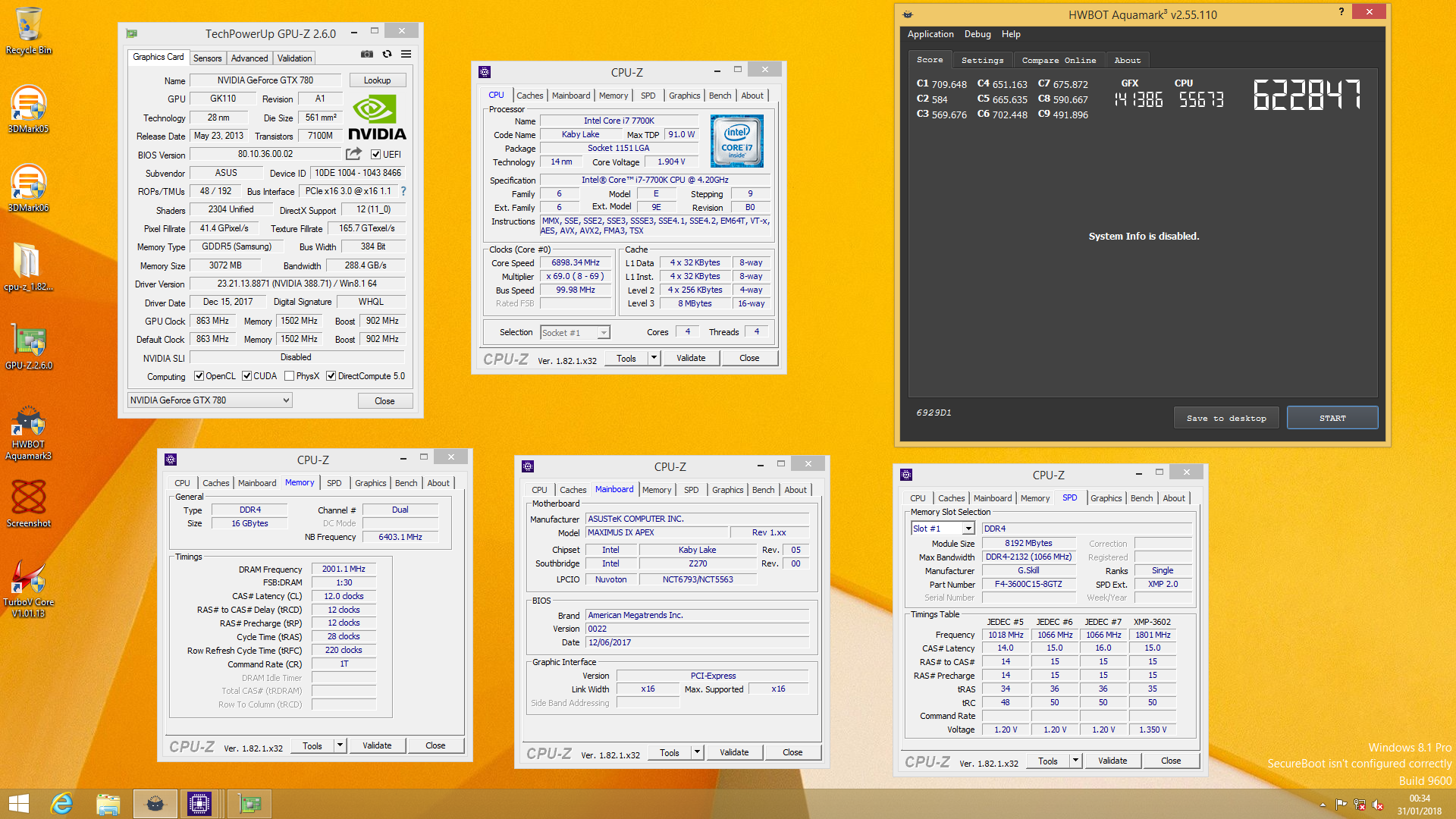Open the GPU-Z hamburger menu icon

pos(406,54)
